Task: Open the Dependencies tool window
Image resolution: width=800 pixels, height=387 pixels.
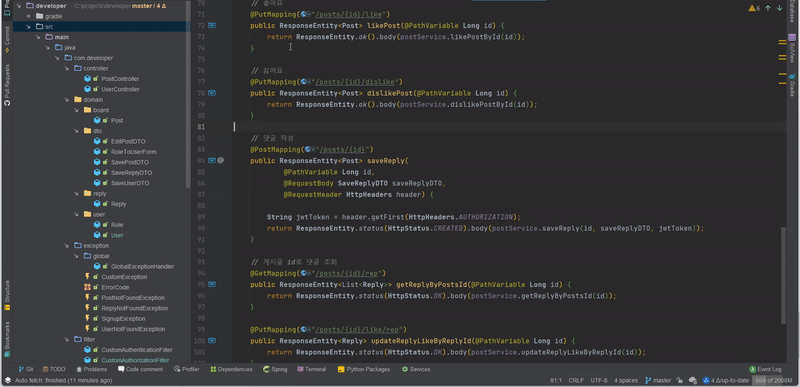Action: point(231,369)
